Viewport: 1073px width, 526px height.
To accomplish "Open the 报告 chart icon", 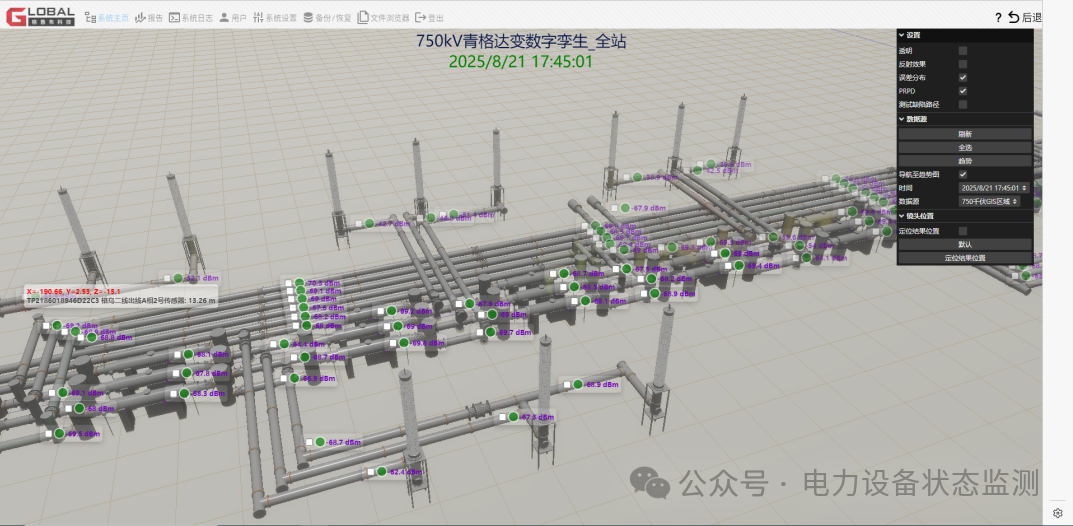I will tap(140, 18).
